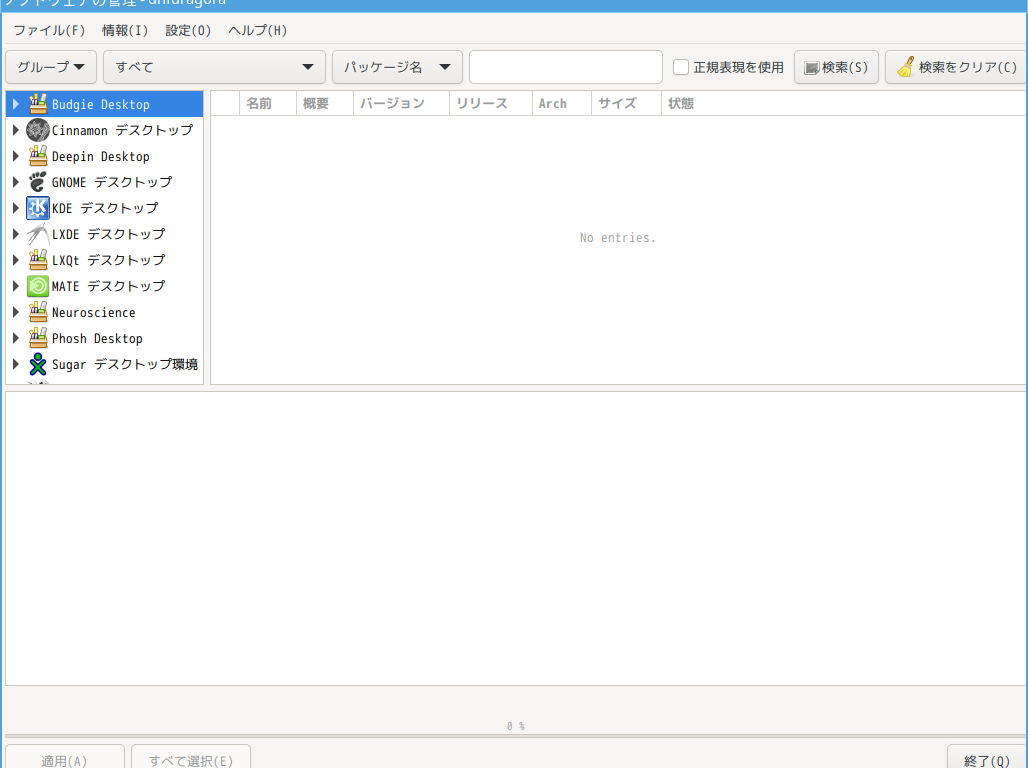Select the Deepin Desktop group row
1028x768 pixels.
pyautogui.click(x=105, y=156)
